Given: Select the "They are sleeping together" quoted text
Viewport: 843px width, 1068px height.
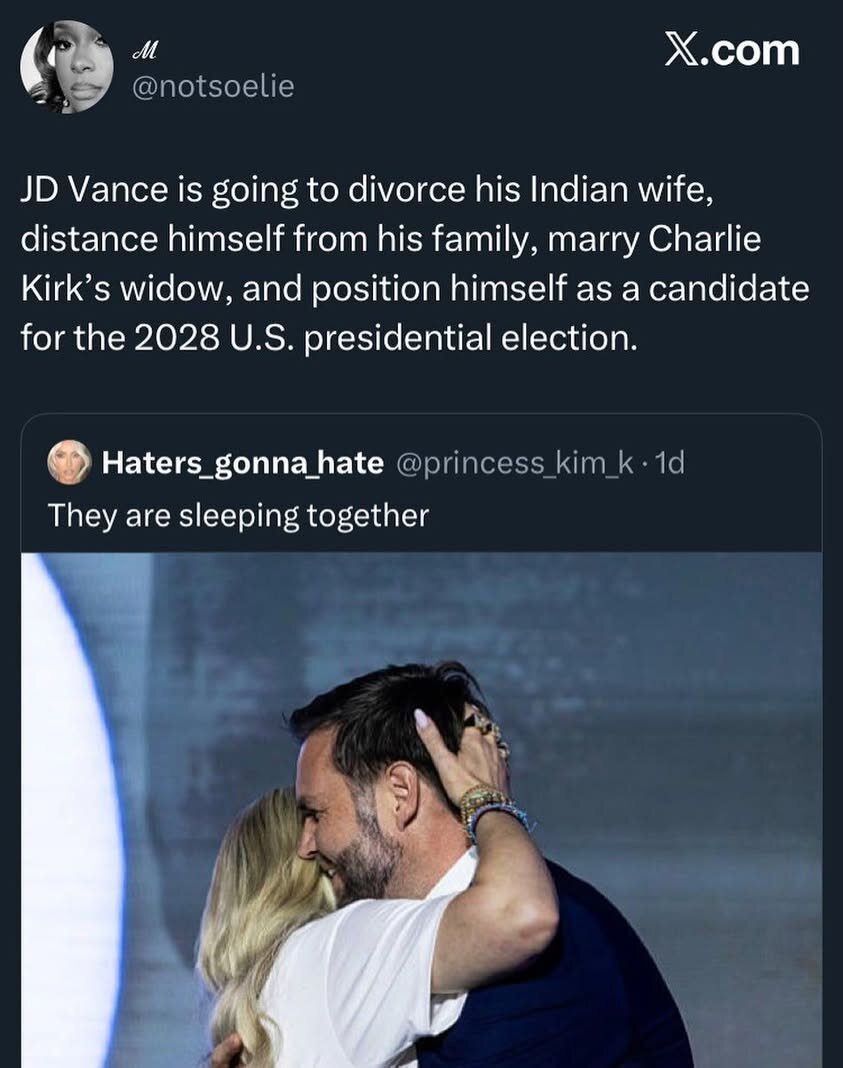Looking at the screenshot, I should [x=238, y=515].
